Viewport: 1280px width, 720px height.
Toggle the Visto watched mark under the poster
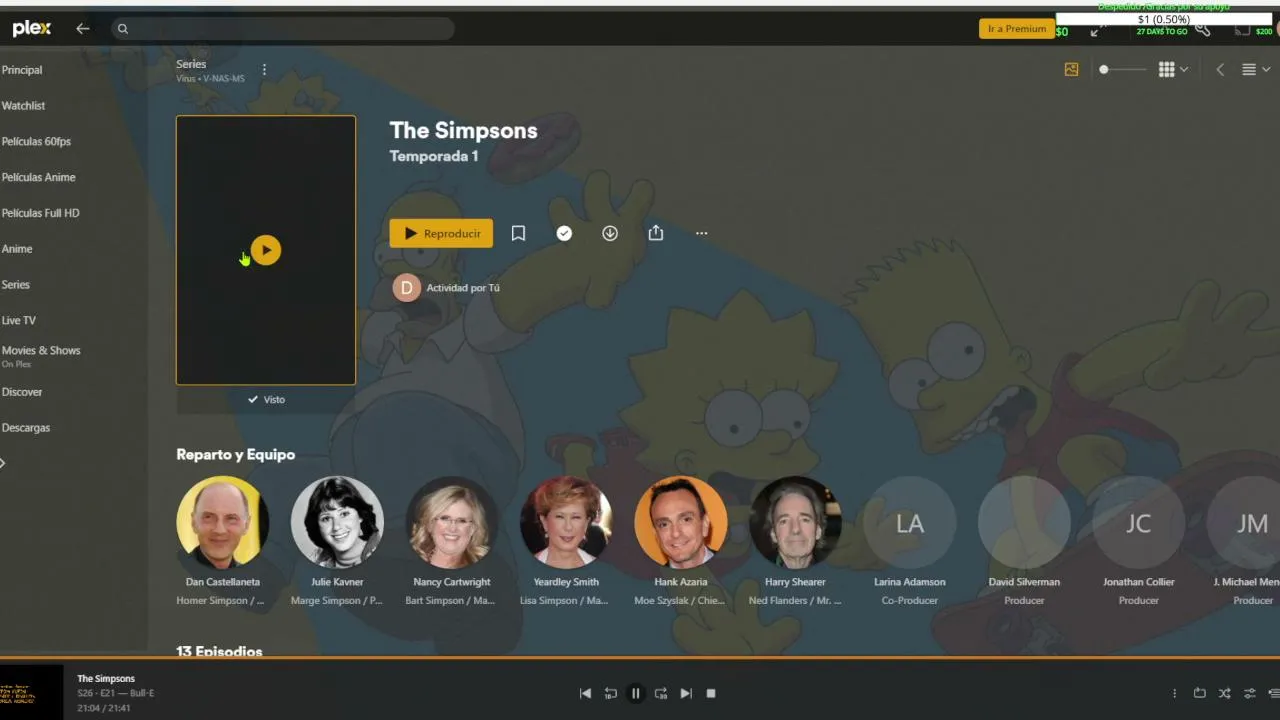[x=266, y=400]
